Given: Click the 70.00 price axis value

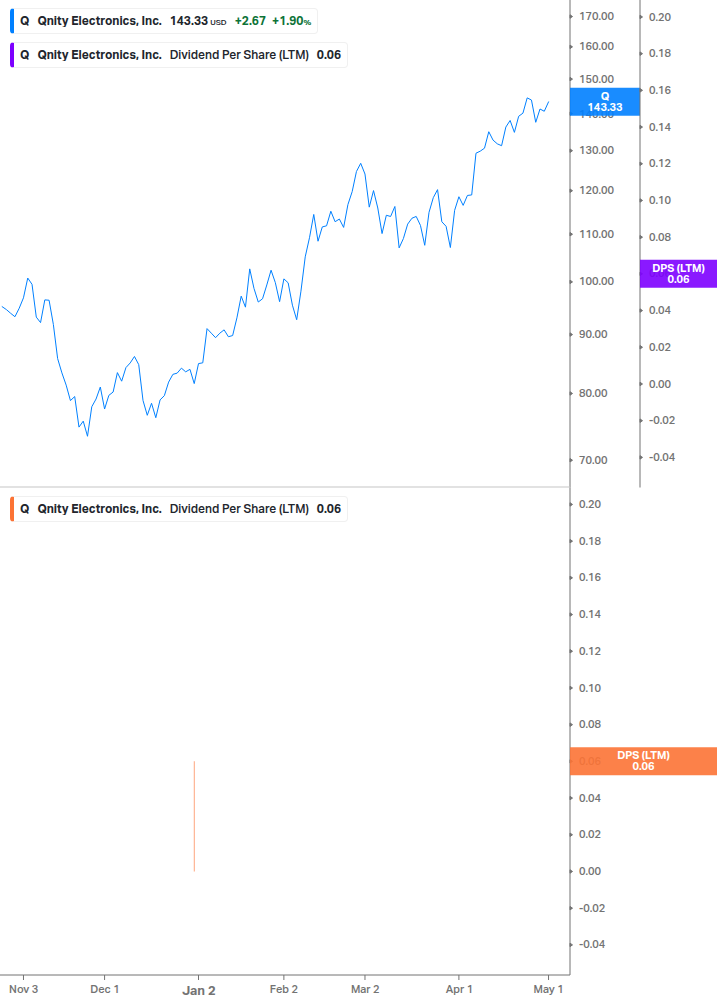Looking at the screenshot, I should 593,460.
